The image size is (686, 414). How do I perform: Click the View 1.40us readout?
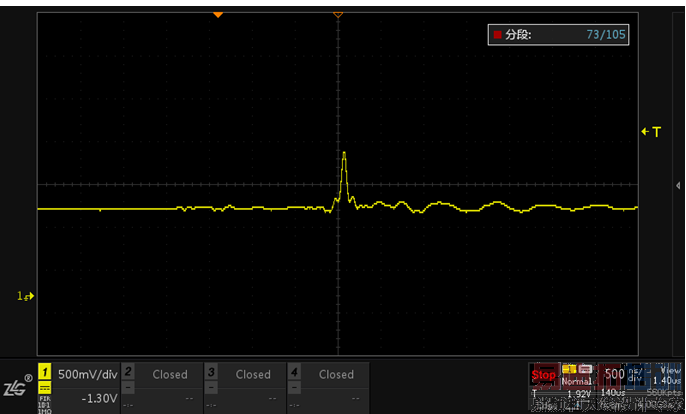point(667,375)
